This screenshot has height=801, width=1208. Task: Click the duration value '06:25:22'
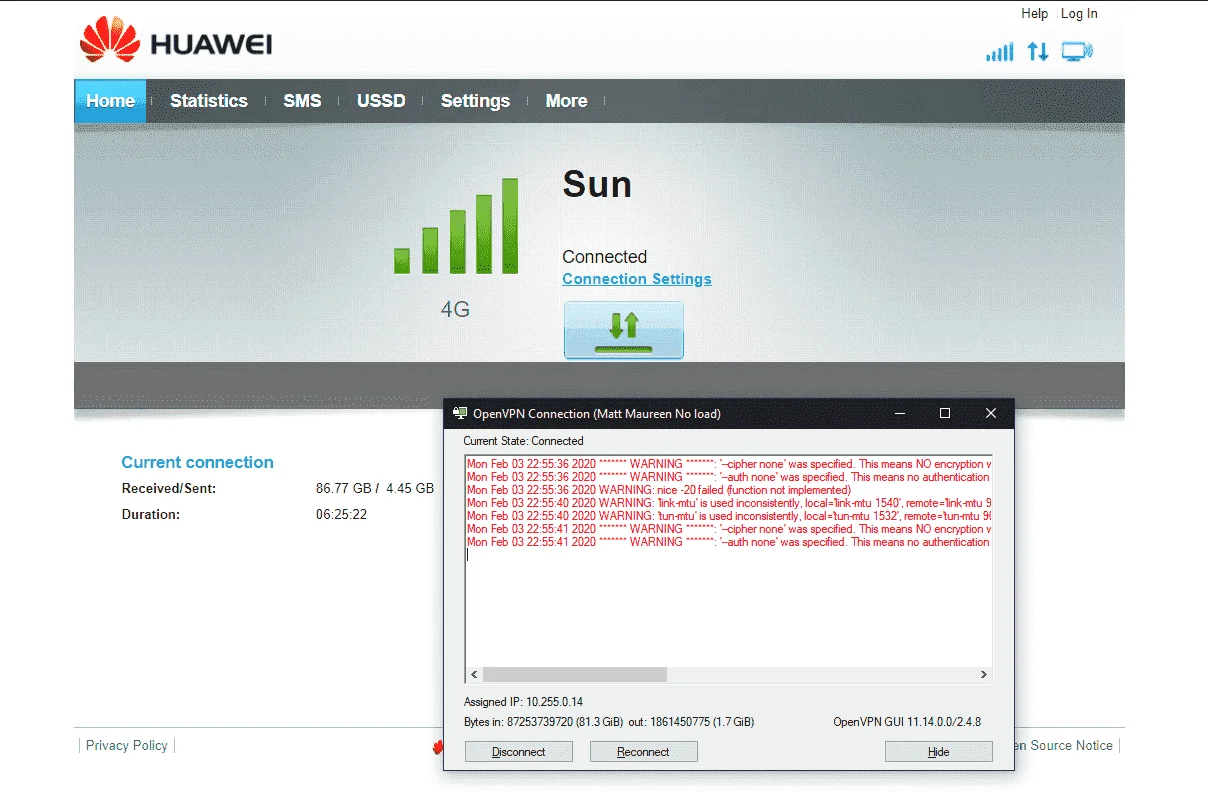(341, 515)
